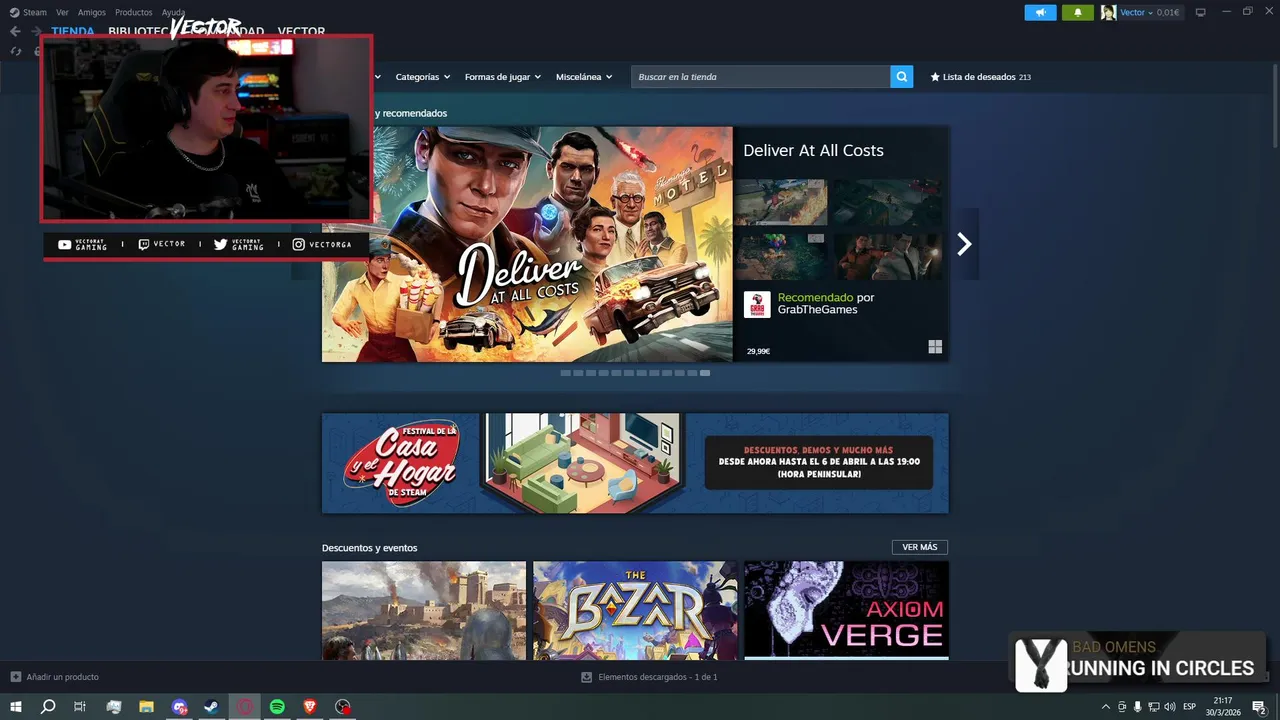Click the volume speaker tray icon
Viewport: 1280px width, 720px height.
click(1170, 707)
